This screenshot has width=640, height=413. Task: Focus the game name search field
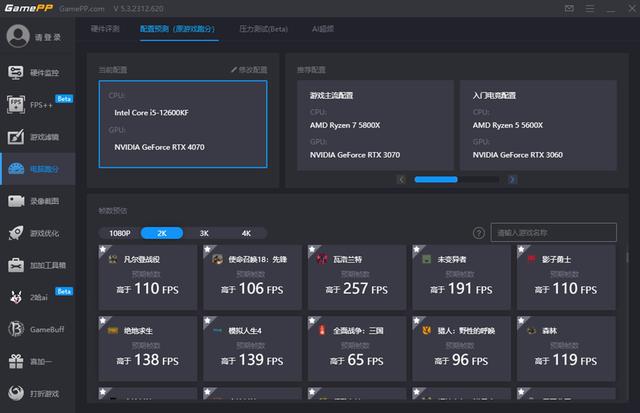(x=553, y=233)
